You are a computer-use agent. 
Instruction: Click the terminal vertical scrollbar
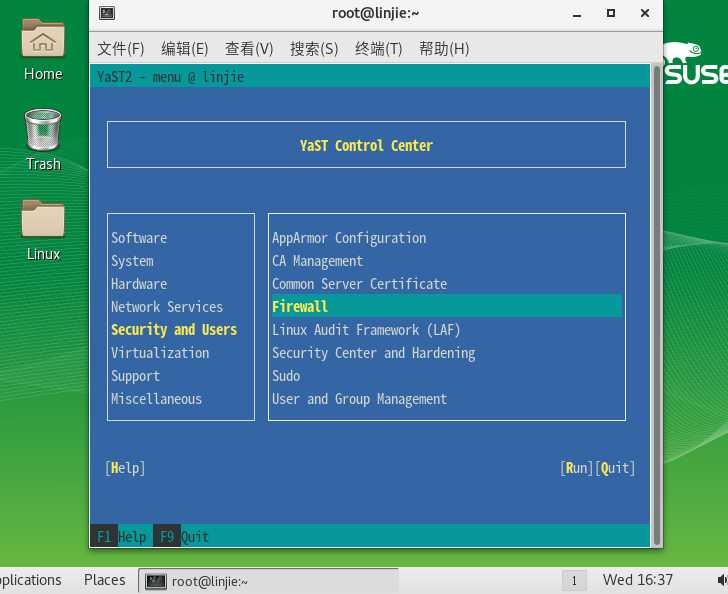click(x=656, y=307)
